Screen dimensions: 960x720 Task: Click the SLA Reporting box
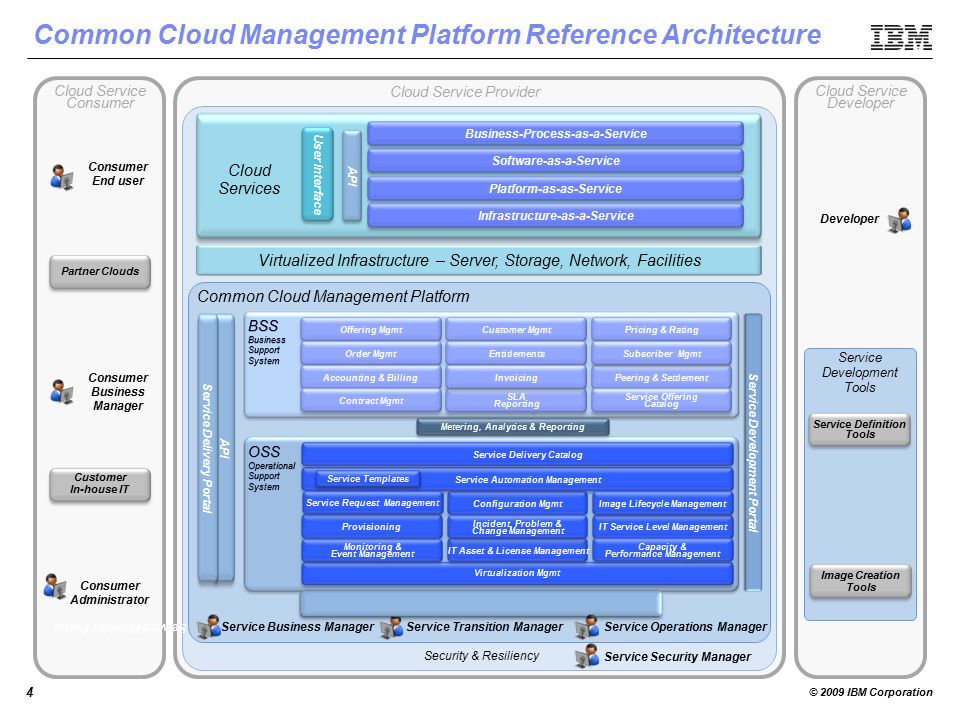[516, 400]
